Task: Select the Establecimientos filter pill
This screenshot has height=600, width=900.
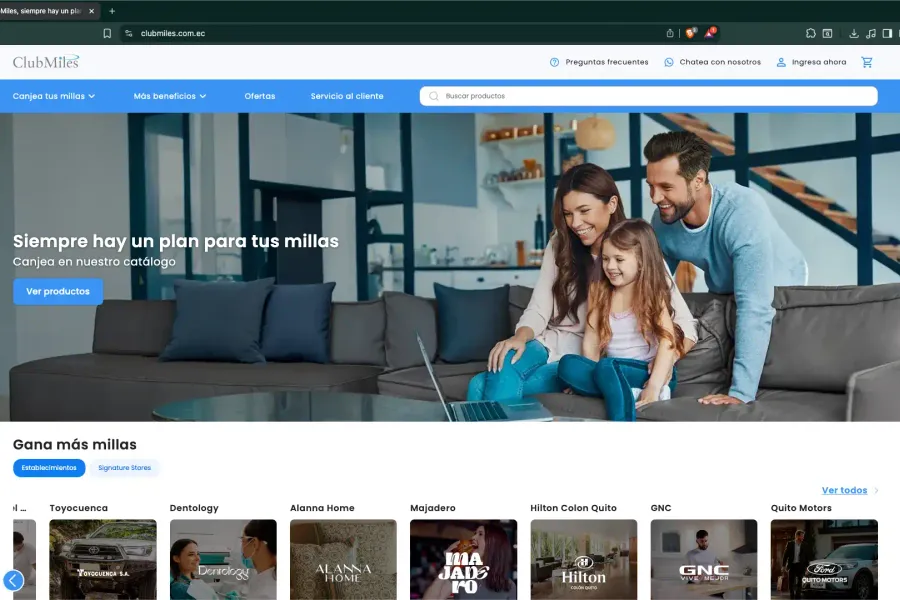Action: (x=49, y=468)
